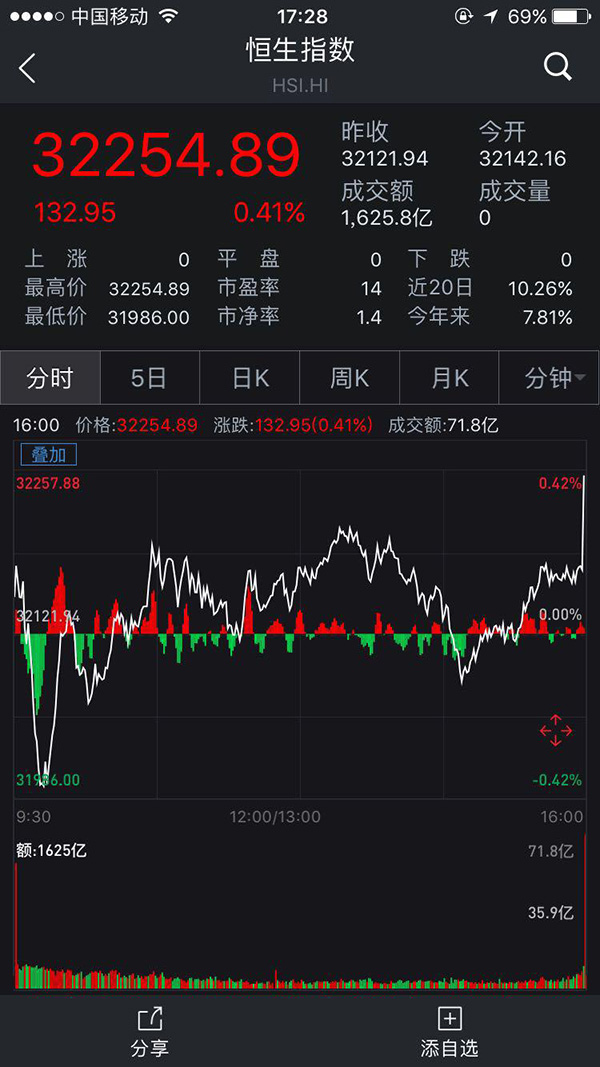The width and height of the screenshot is (600, 1067).
Task: Tap the red fullscreen expand arrows icon
Action: 556,730
